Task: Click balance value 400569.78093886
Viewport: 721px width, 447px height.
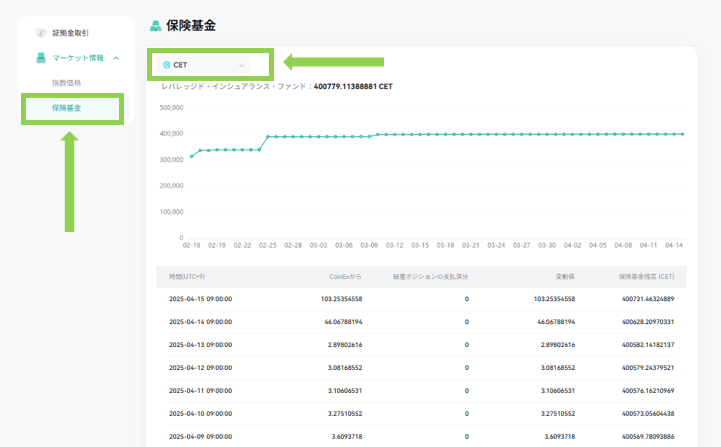Action: point(648,437)
